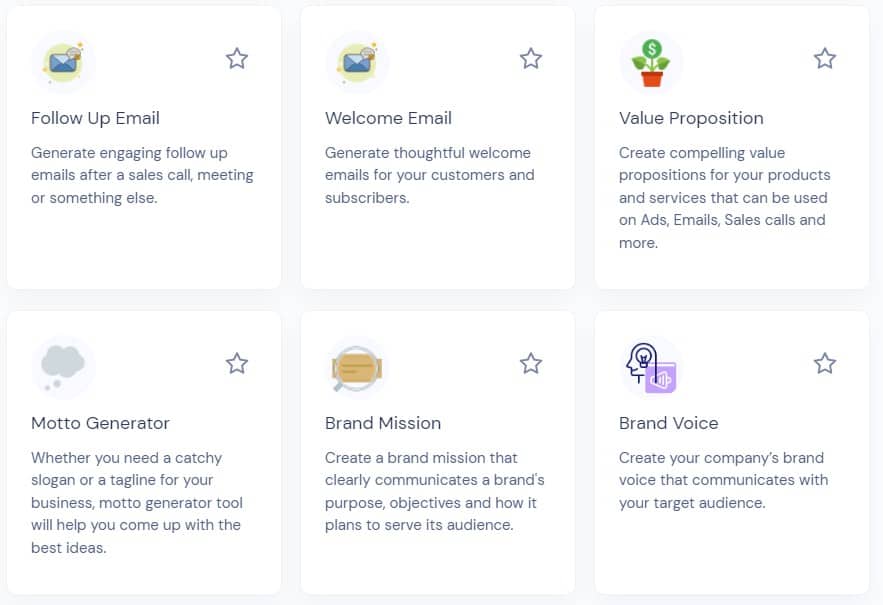Click the Brand Mission magnifier icon

point(357,367)
